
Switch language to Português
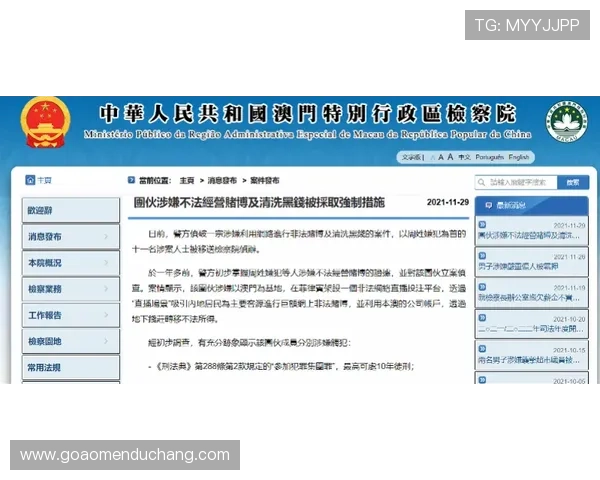click(x=489, y=157)
